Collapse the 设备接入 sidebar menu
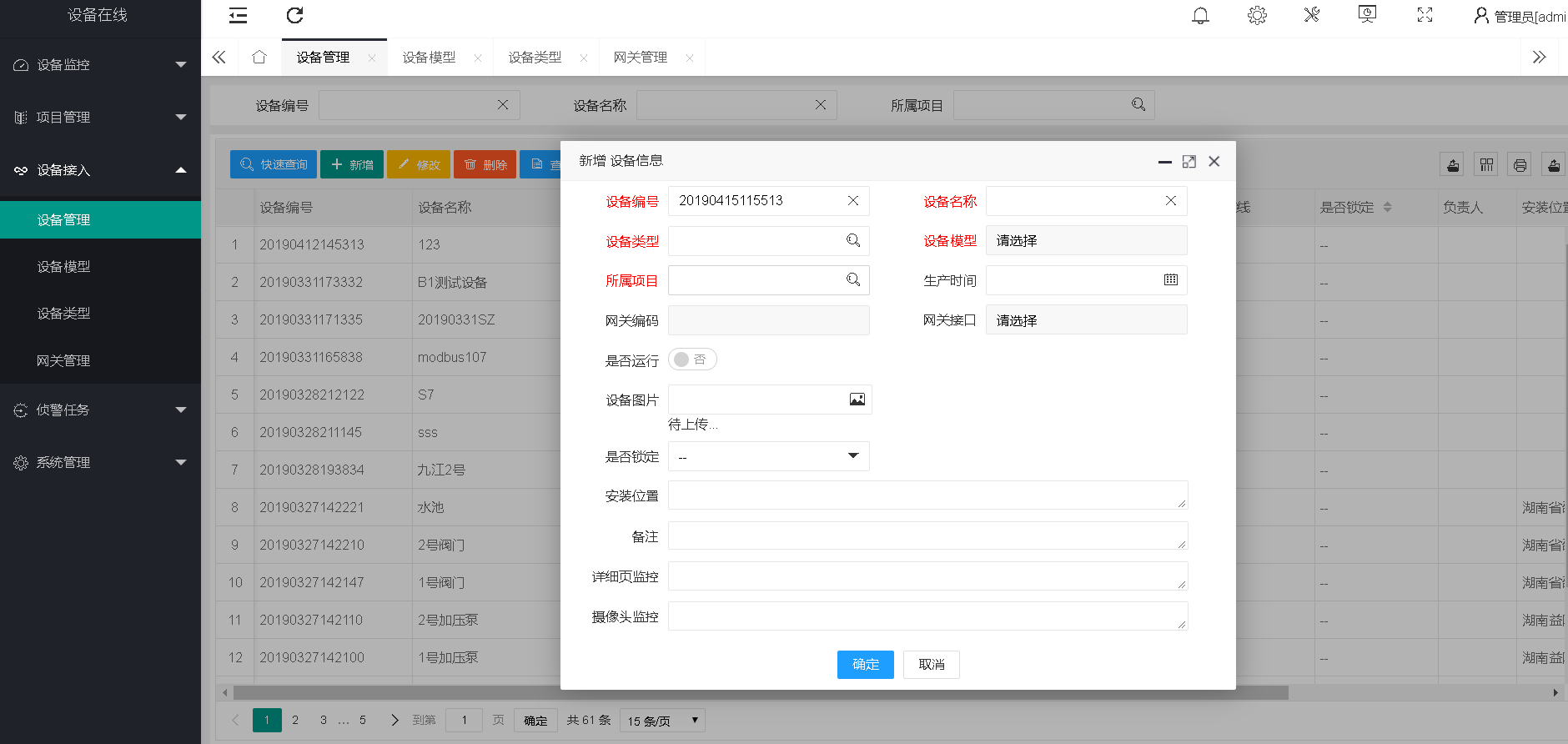 point(100,170)
